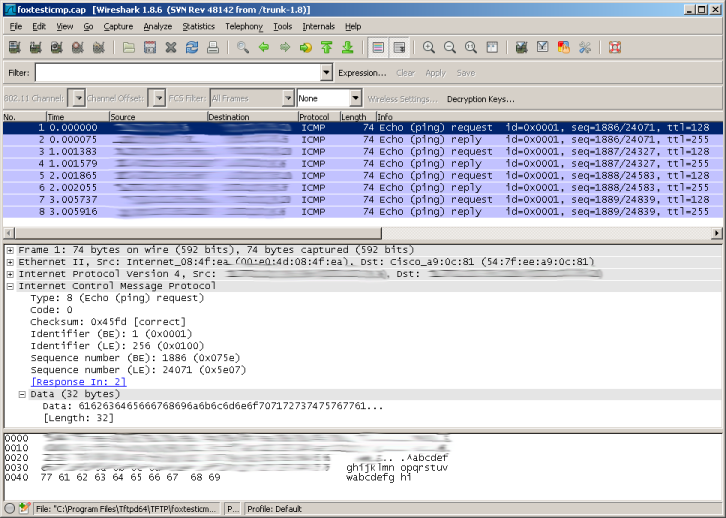726x518 pixels.
Task: Click into the Filter input field
Action: [178, 73]
